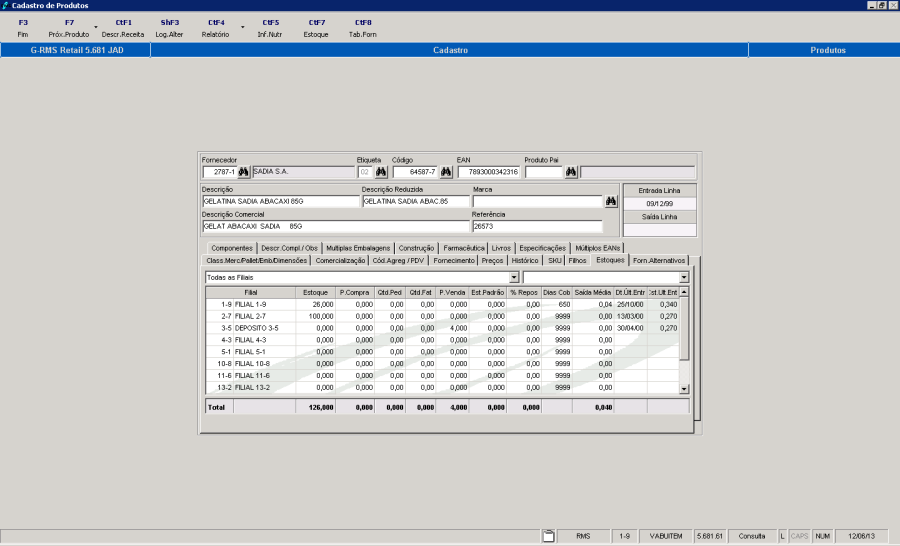
Task: Click the Produto Pai binoculars search icon
Action: pos(571,172)
